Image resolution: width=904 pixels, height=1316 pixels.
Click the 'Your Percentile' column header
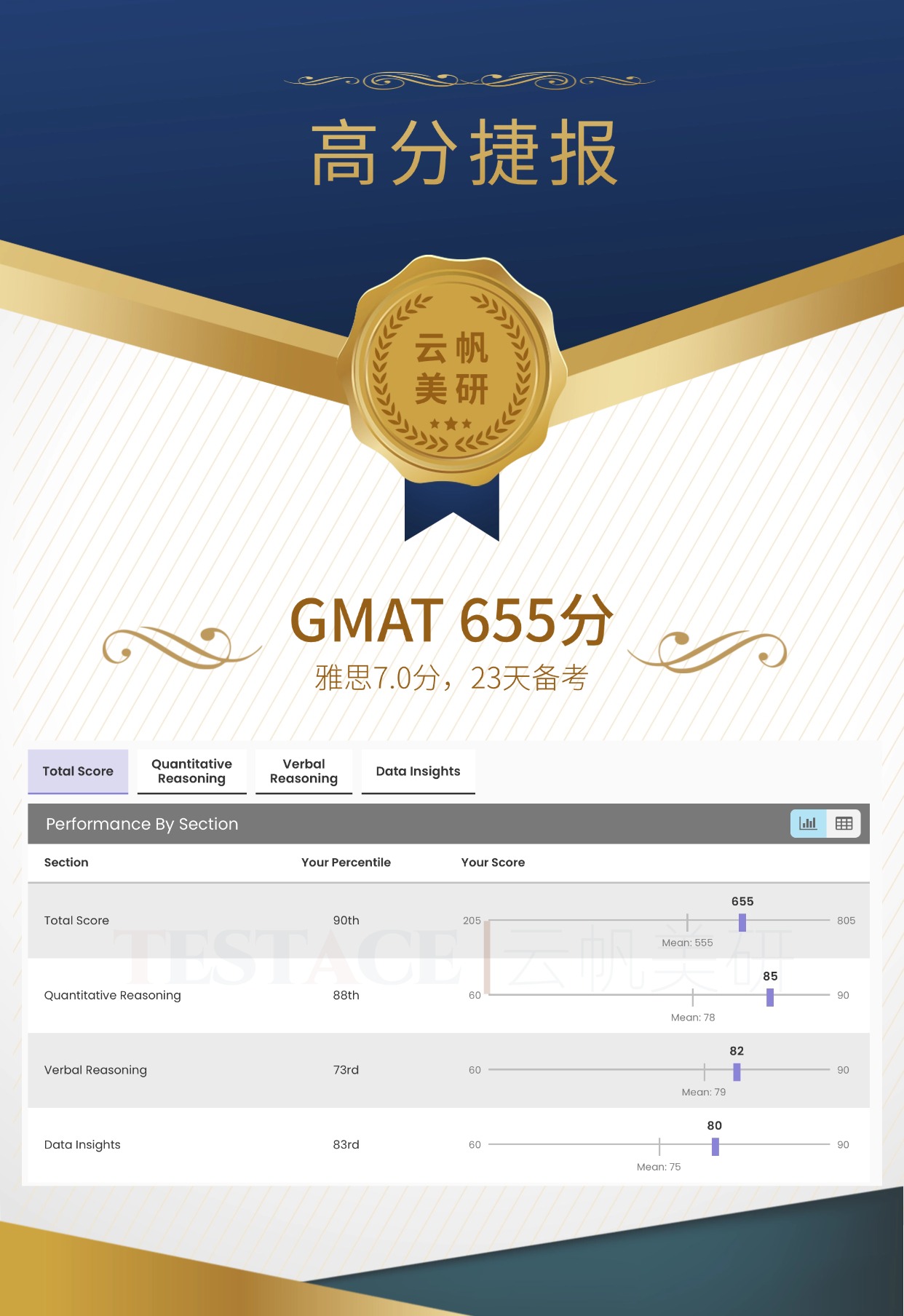click(x=346, y=863)
